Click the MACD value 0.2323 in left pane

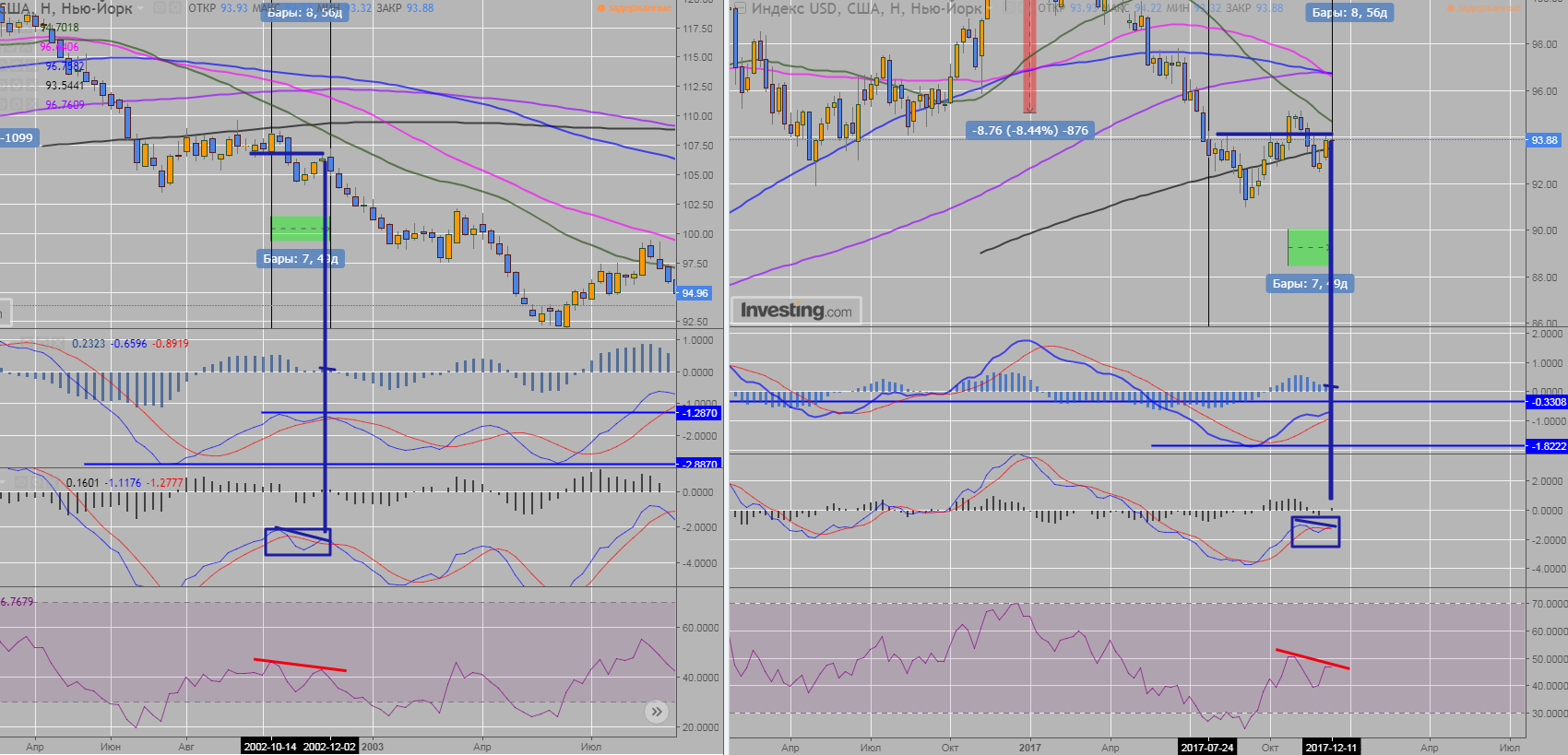click(89, 344)
